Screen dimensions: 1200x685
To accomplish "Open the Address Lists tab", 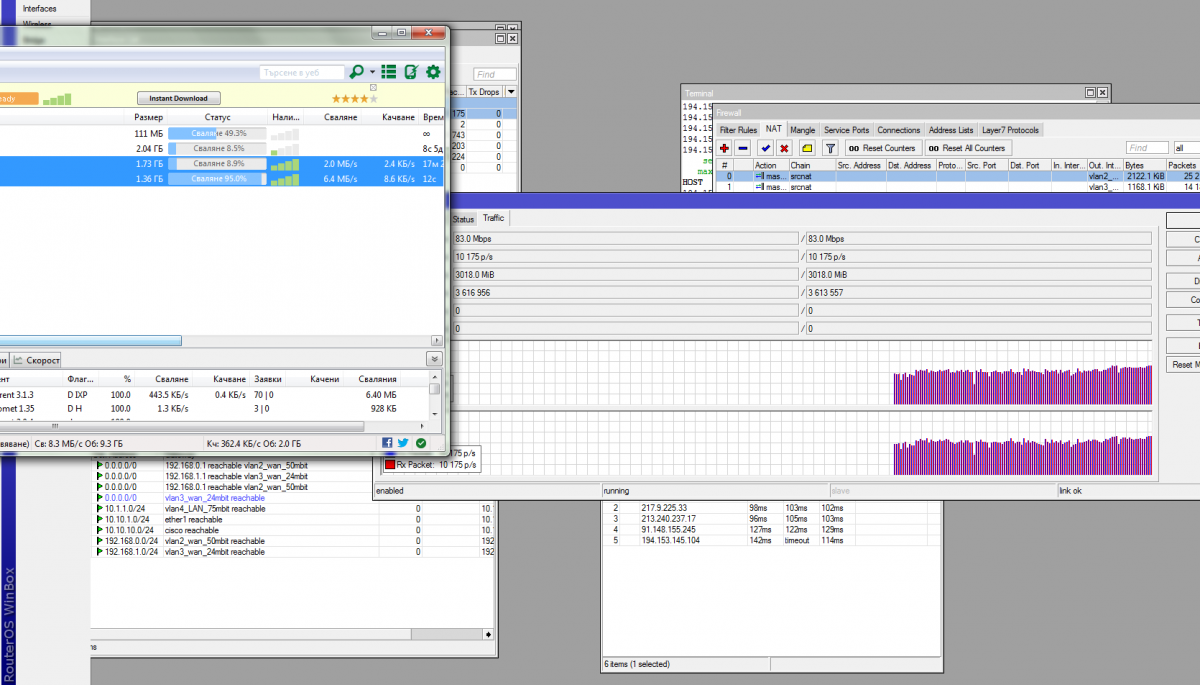I will click(x=950, y=130).
